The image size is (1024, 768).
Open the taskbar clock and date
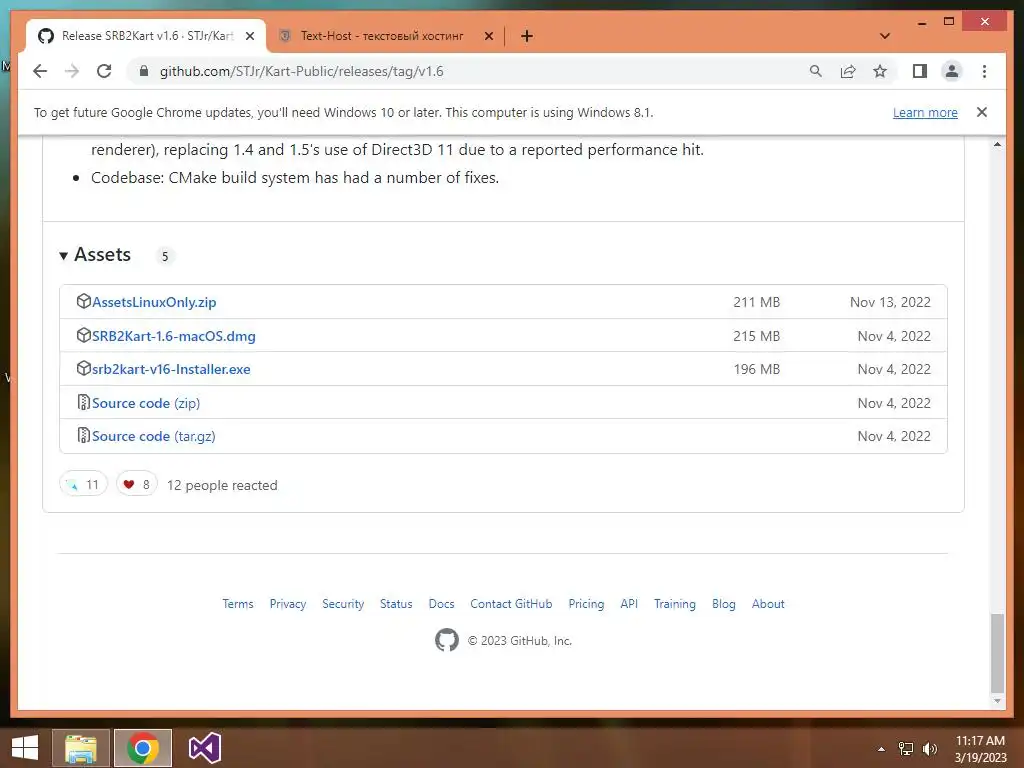pyautogui.click(x=980, y=749)
